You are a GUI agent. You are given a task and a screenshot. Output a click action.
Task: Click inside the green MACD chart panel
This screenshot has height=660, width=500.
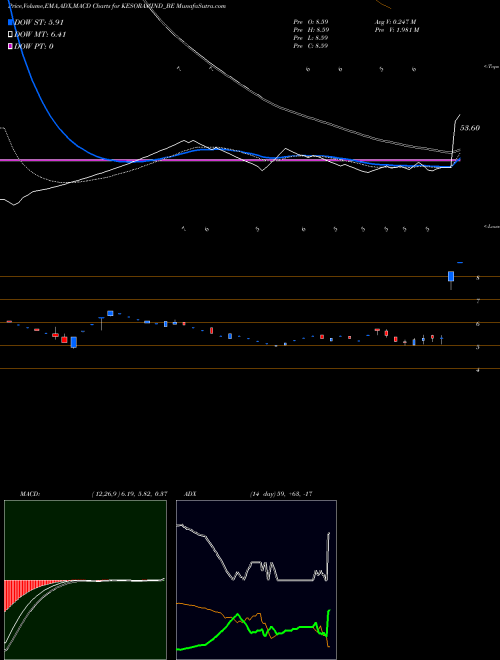click(85, 580)
